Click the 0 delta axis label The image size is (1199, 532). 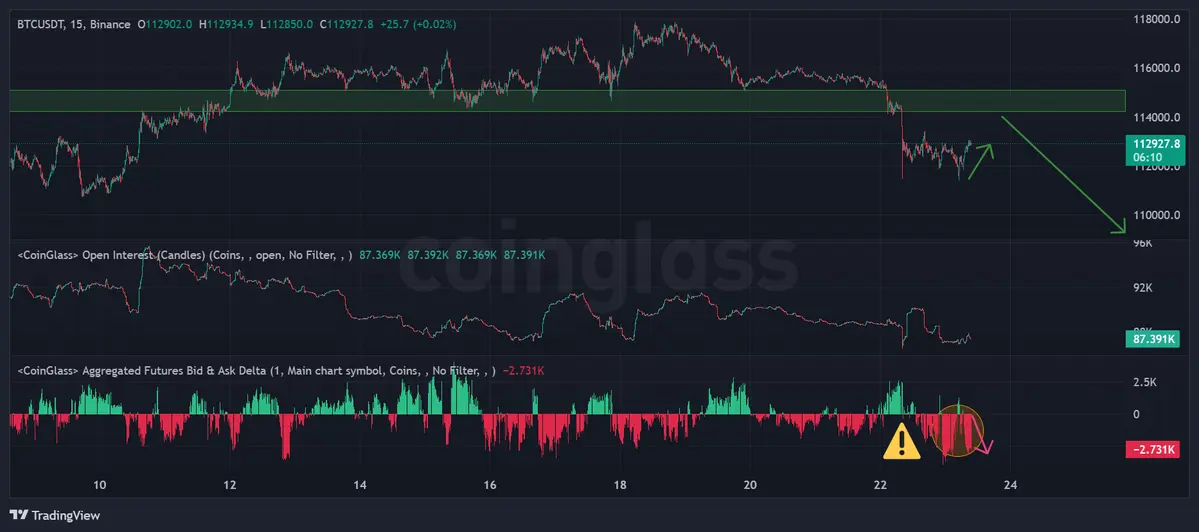[1136, 414]
